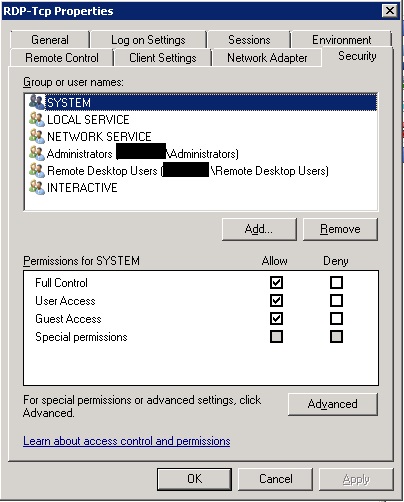Confirm with the OK button
The width and height of the screenshot is (404, 502).
tap(194, 479)
